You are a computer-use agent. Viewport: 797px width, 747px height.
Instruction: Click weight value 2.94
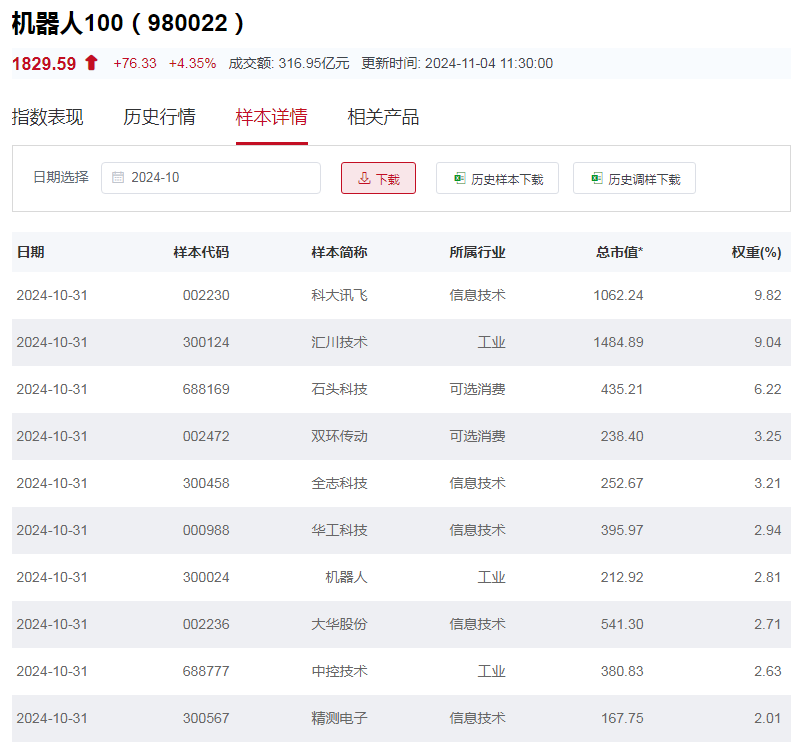pos(768,530)
